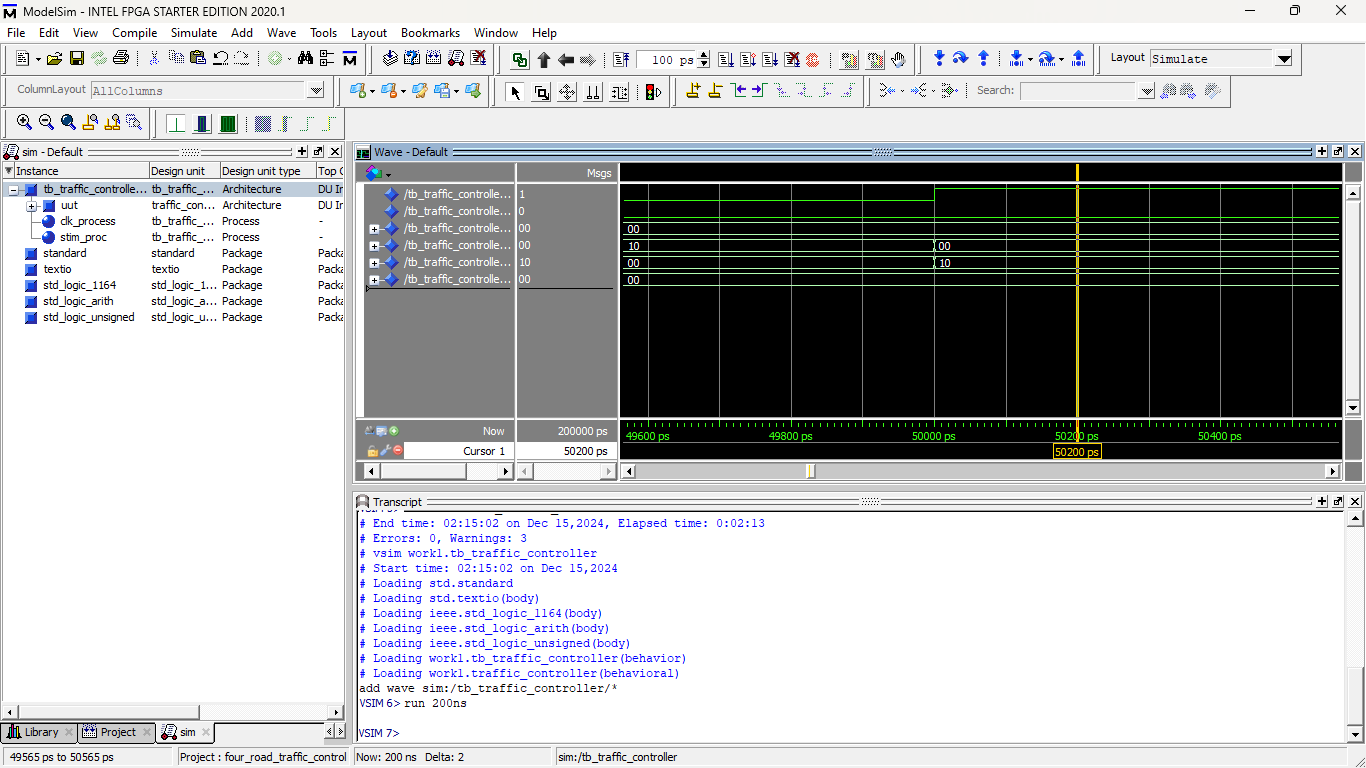The image size is (1366, 768).
Task: Open the Simulate menu
Action: tap(193, 33)
